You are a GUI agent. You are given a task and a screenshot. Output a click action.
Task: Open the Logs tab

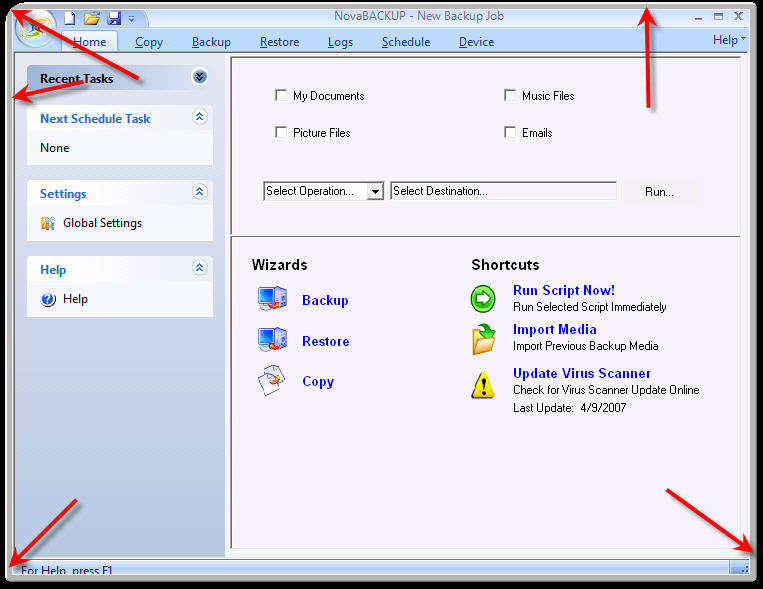coord(340,42)
